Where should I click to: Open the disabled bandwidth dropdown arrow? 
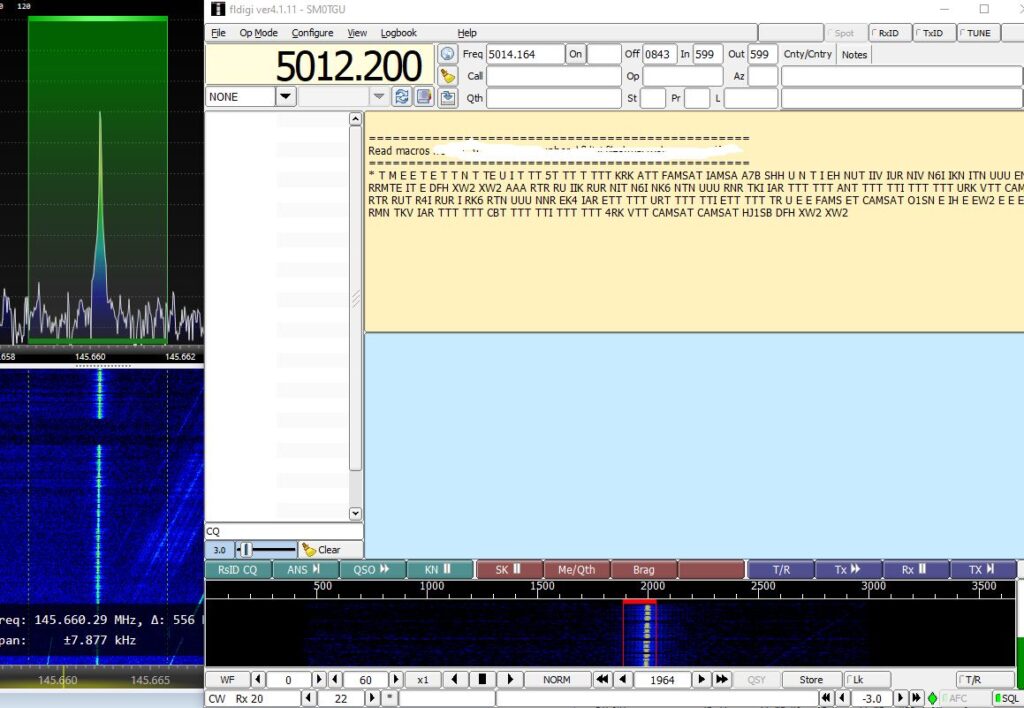tap(379, 97)
